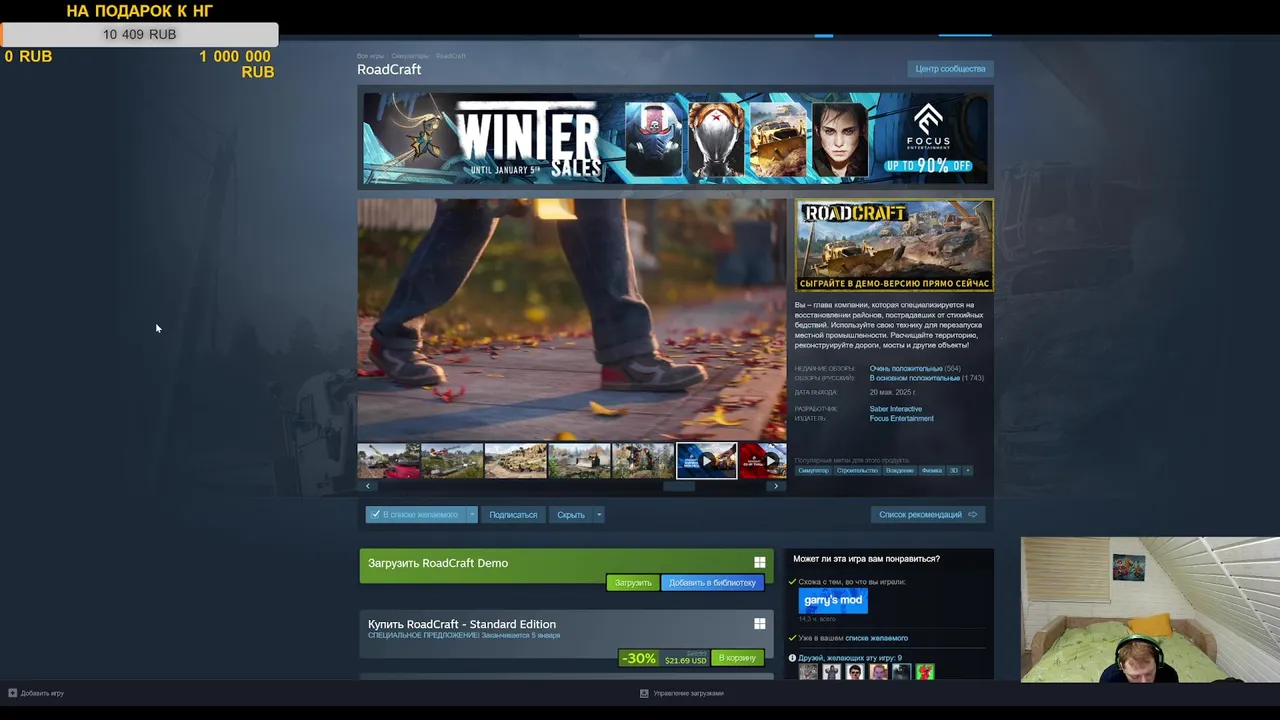
Task: Click the 20 мая. 2025 г. release date
Action: (892, 392)
